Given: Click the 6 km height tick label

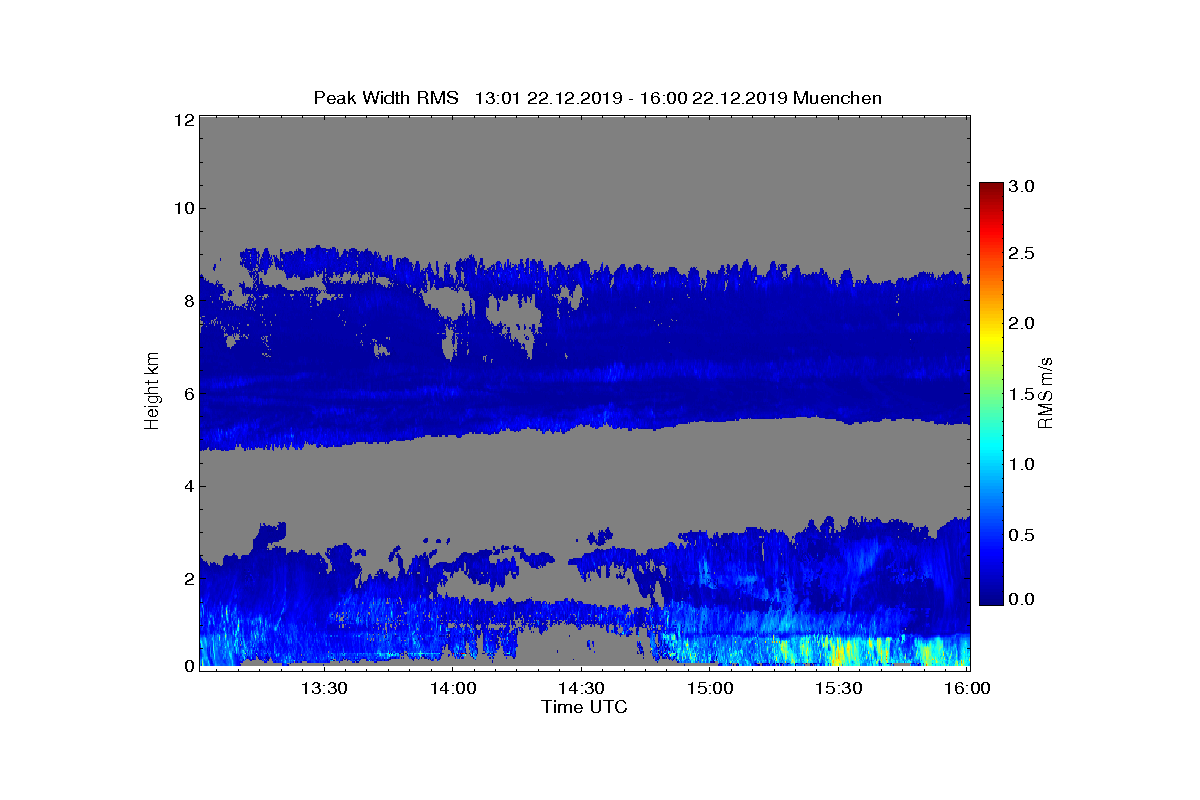Looking at the screenshot, I should coord(187,394).
